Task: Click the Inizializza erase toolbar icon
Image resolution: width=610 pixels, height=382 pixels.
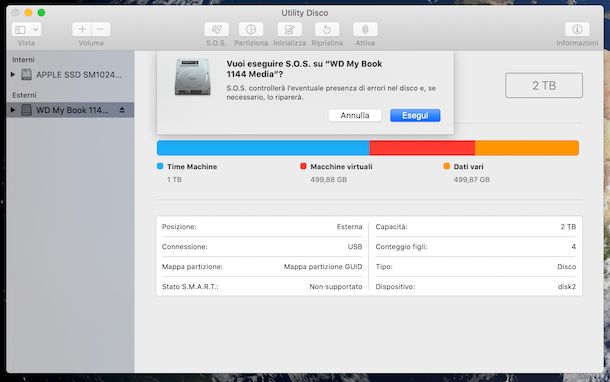Action: click(289, 29)
